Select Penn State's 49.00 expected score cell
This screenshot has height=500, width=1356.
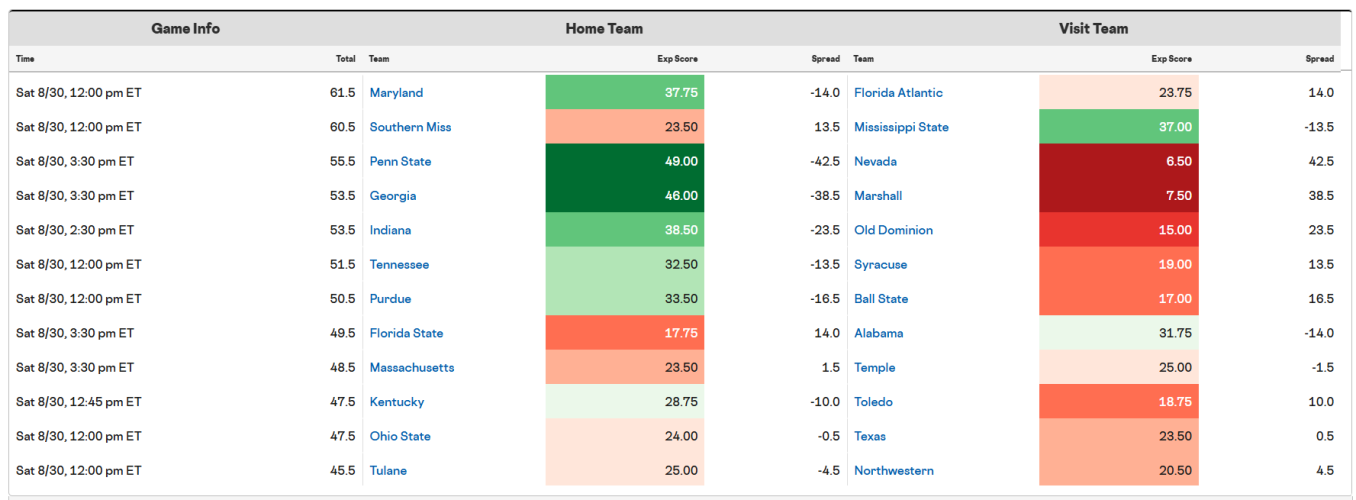pyautogui.click(x=625, y=161)
